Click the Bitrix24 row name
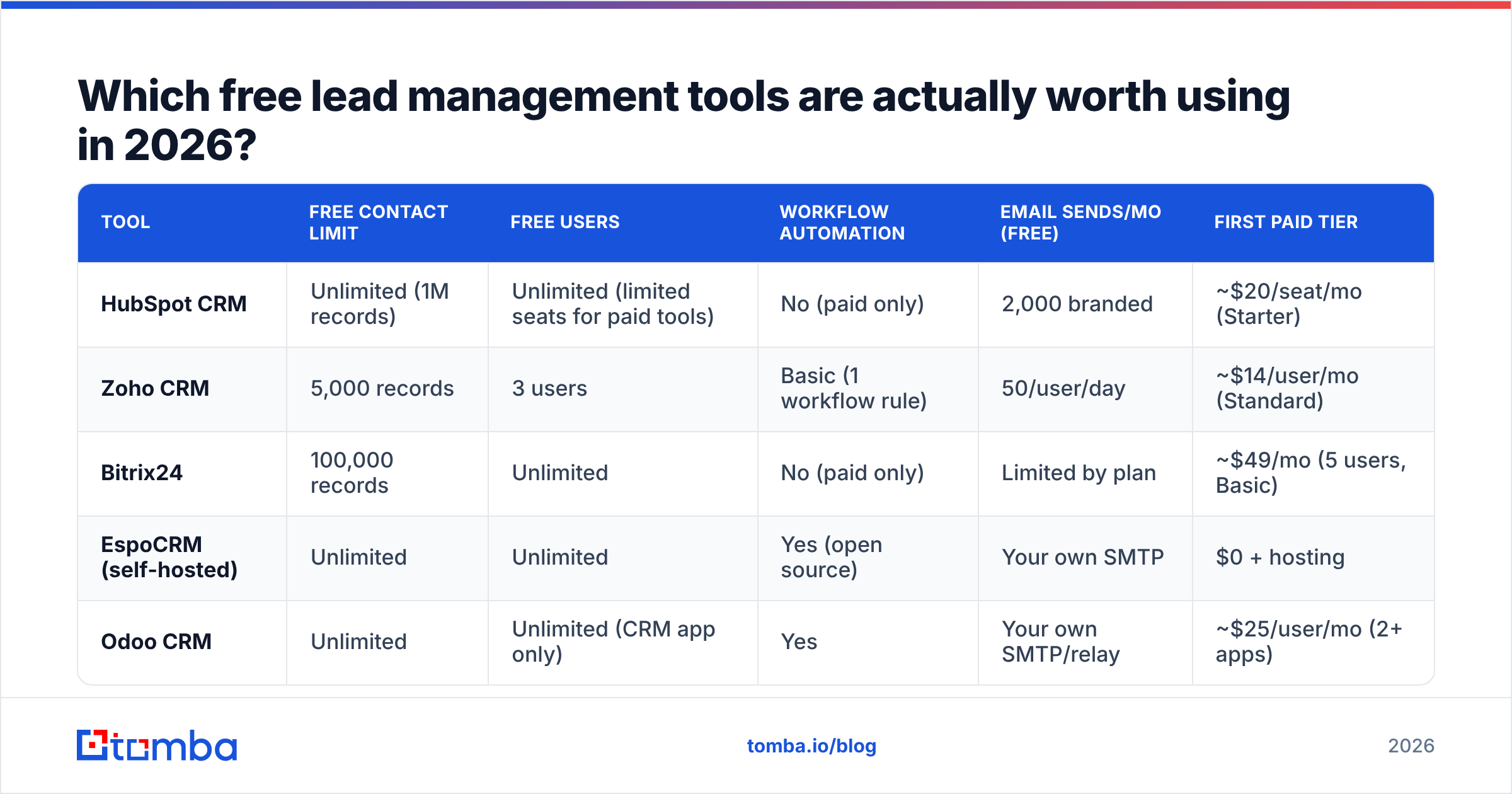 [x=142, y=473]
